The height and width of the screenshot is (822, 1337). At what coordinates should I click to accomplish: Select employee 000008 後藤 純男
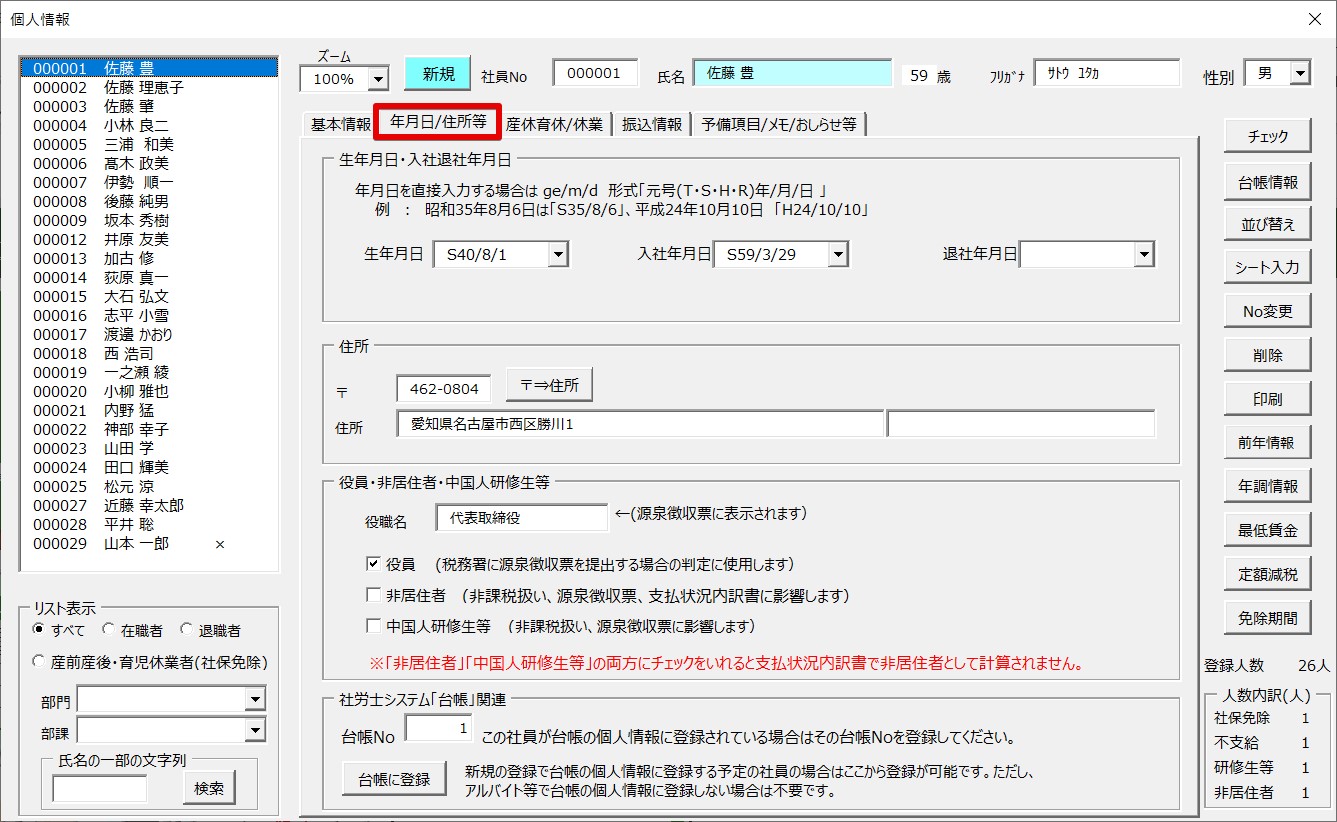tap(149, 201)
